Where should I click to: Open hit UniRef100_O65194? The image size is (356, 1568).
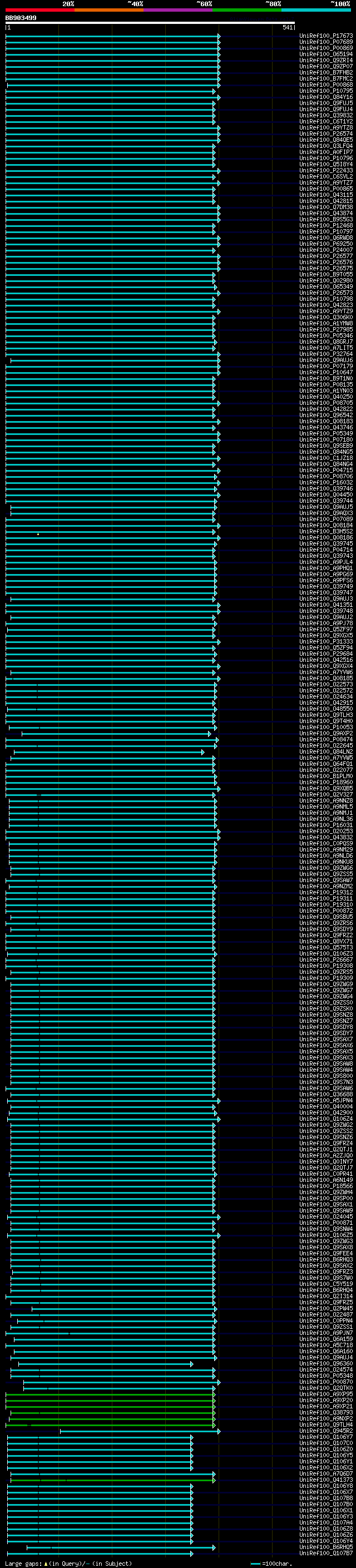(x=326, y=54)
